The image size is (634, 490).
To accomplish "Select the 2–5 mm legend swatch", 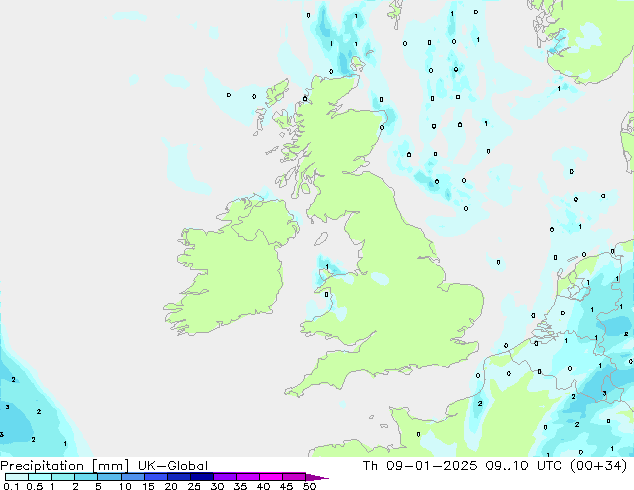I will [x=86, y=477].
